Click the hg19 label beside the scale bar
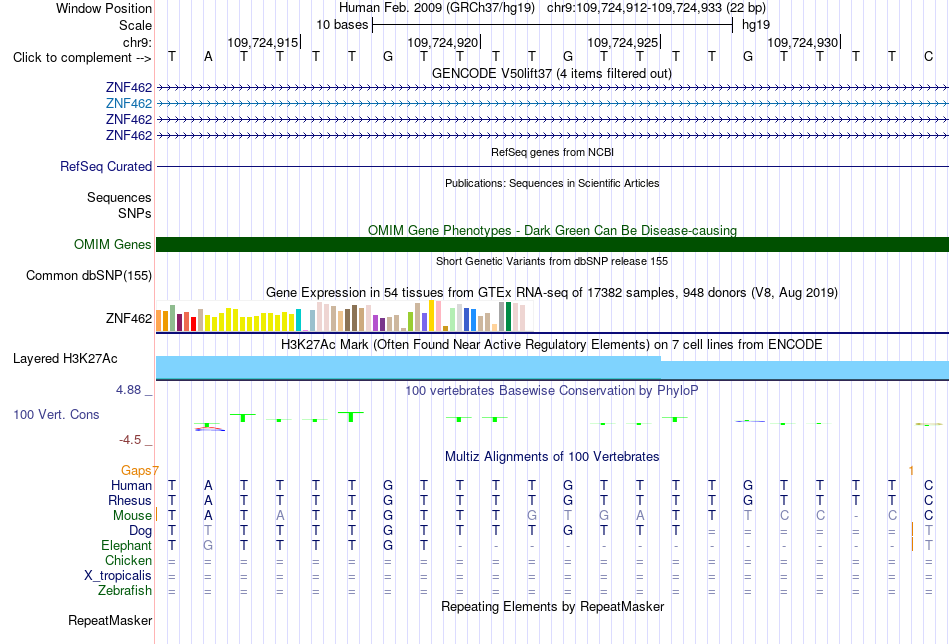950x644 pixels. (x=756, y=25)
